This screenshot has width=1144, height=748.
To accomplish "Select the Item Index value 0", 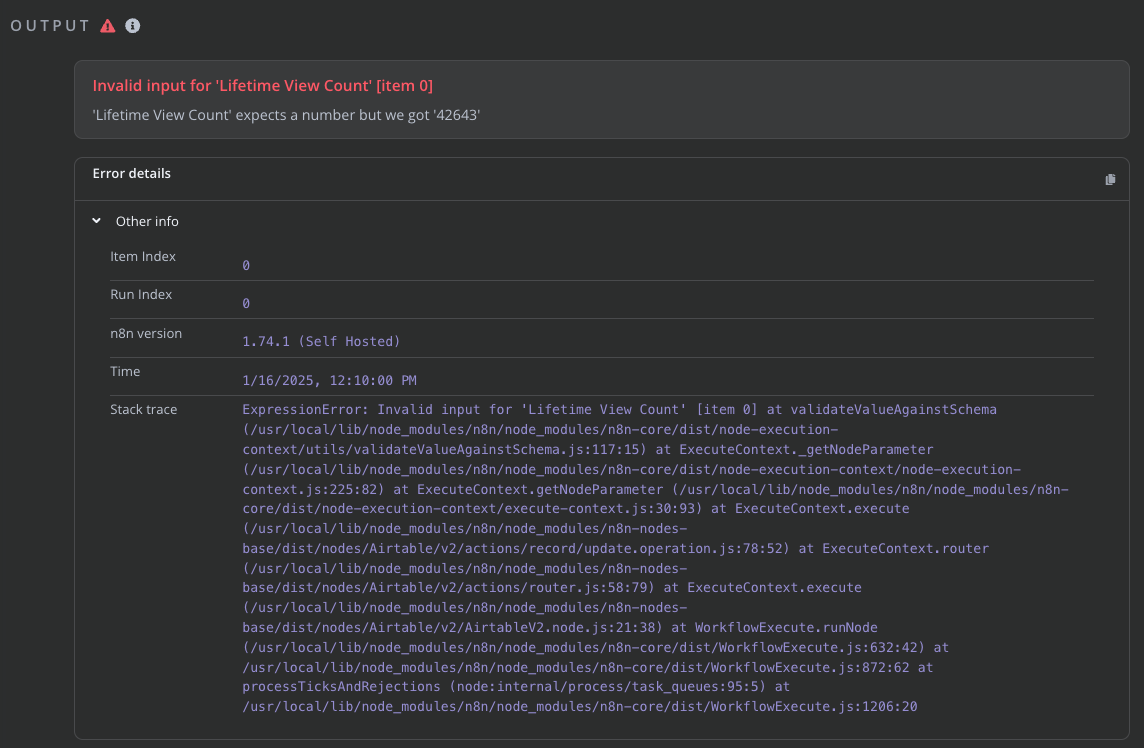I will pos(245,265).
